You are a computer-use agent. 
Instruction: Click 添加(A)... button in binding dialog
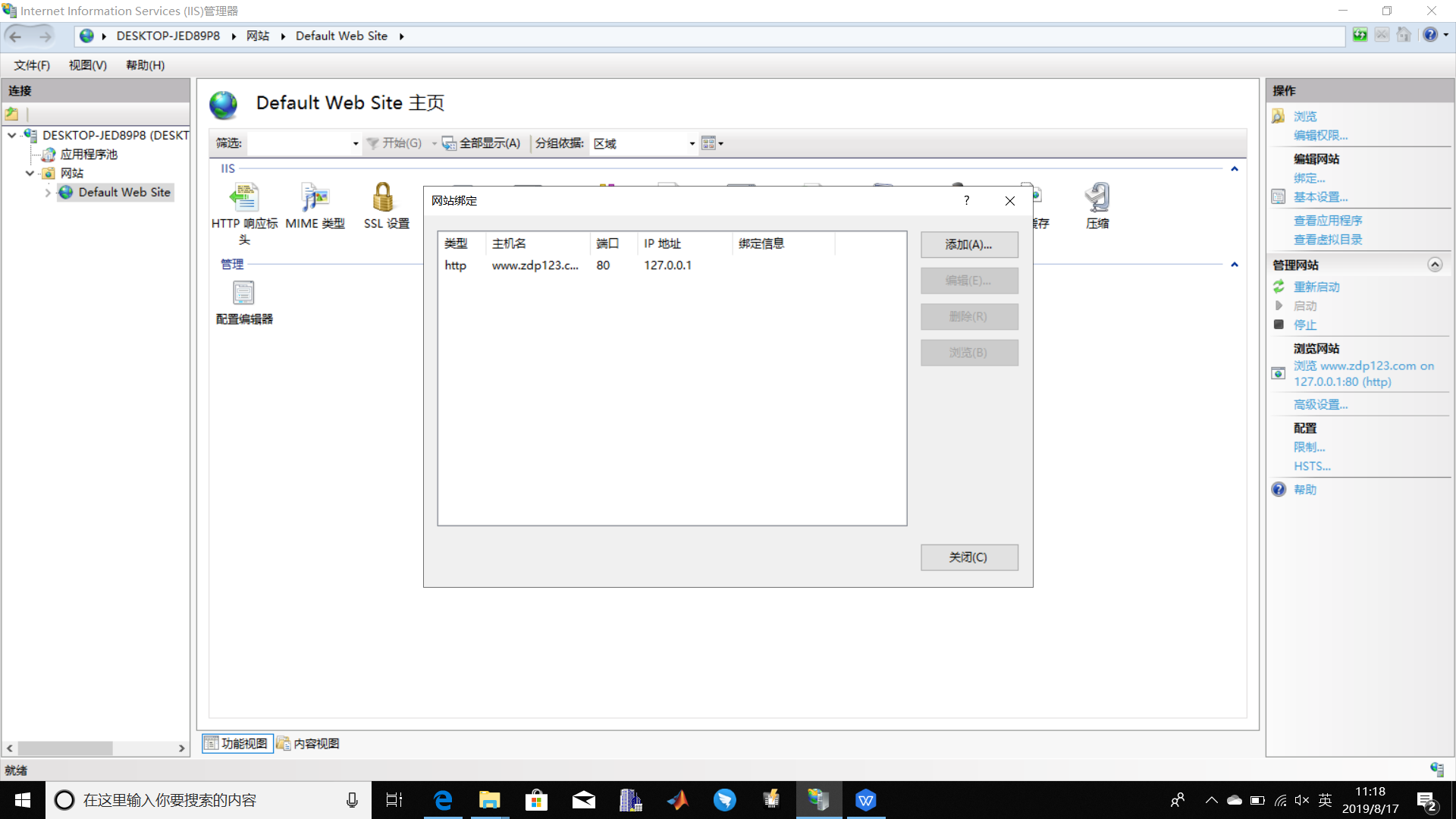(969, 244)
